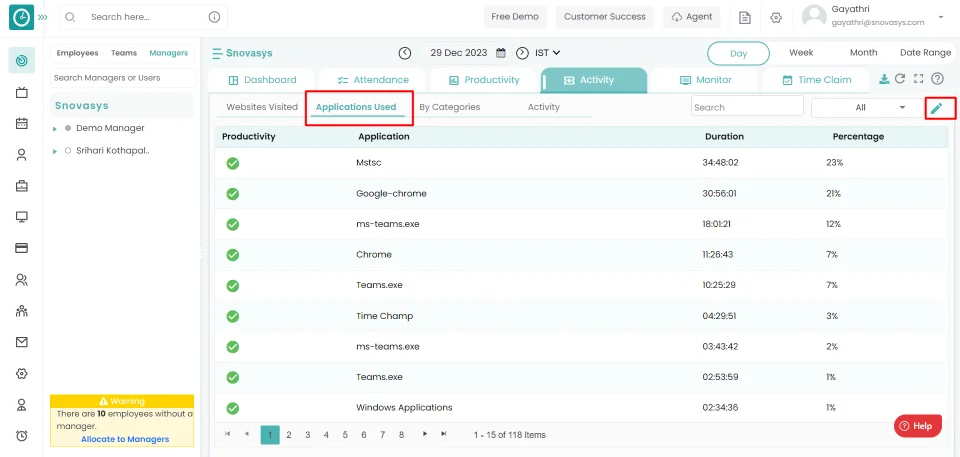This screenshot has width=960, height=457.
Task: Click Gayathri profile avatar
Action: tap(814, 17)
